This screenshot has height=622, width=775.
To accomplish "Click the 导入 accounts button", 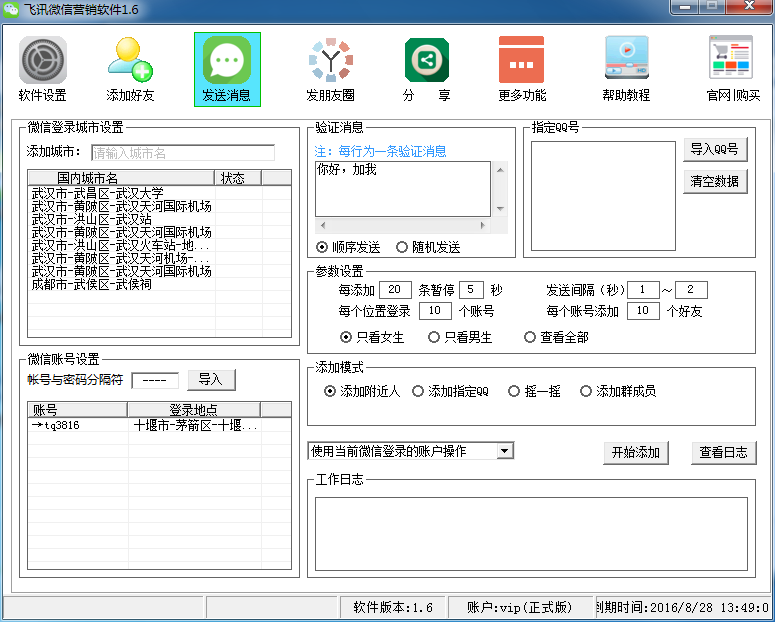I will pyautogui.click(x=212, y=380).
